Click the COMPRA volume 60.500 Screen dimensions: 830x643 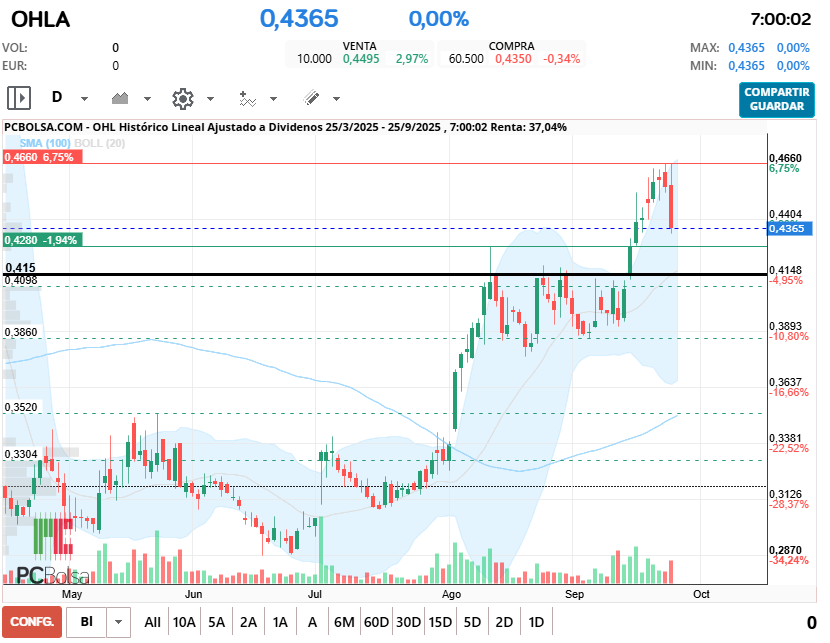466,59
